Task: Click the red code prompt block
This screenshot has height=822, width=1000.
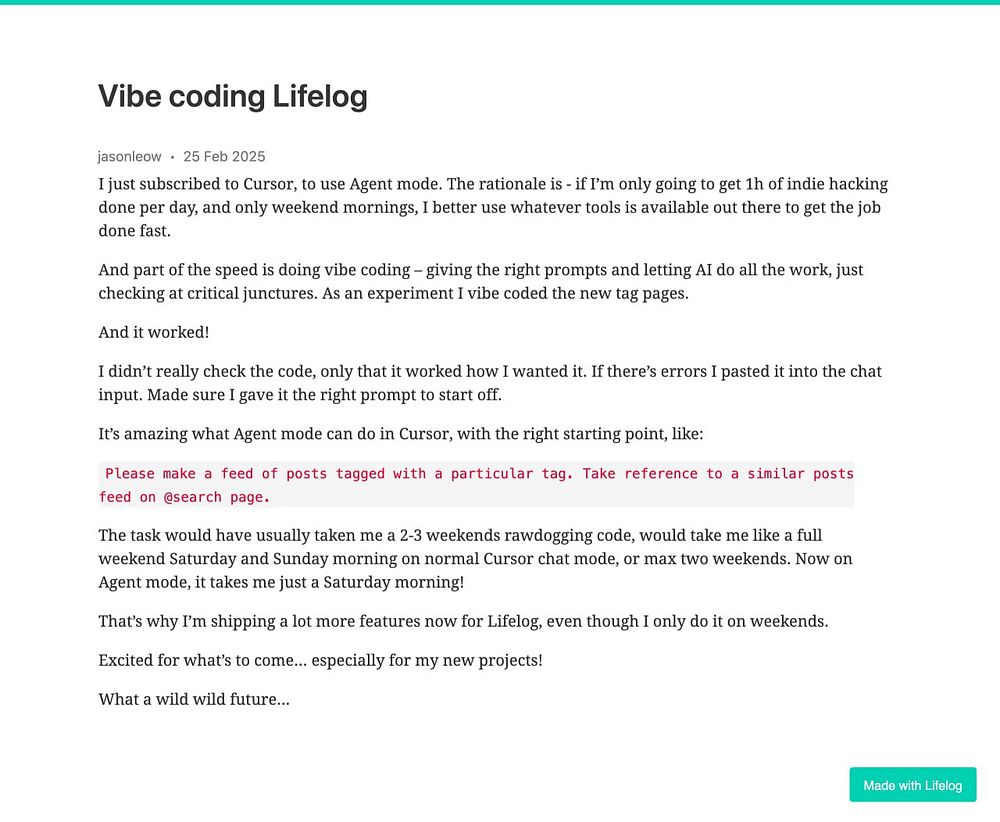Action: (x=476, y=485)
